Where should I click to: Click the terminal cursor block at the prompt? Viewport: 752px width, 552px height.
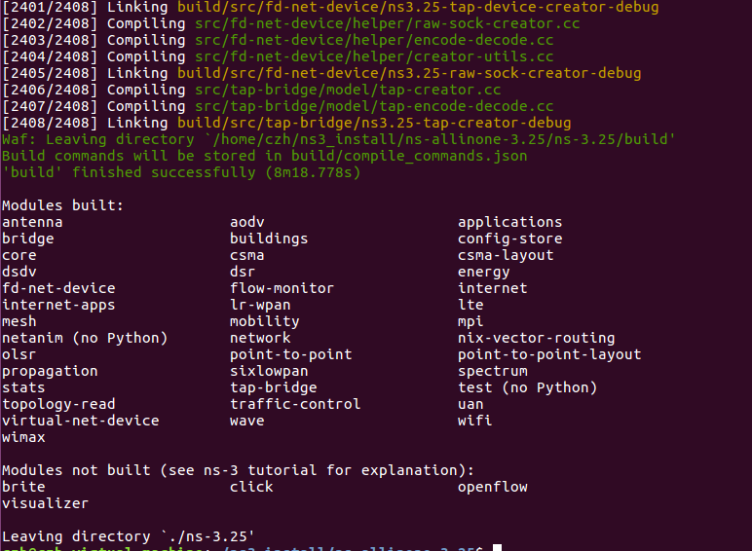click(x=497, y=548)
